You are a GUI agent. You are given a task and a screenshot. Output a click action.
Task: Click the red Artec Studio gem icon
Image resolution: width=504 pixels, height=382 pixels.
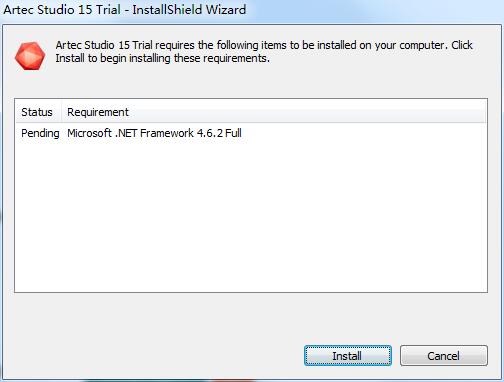point(30,56)
